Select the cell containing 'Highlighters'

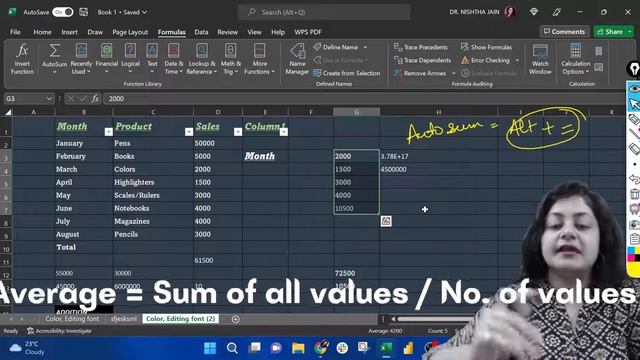click(153, 182)
